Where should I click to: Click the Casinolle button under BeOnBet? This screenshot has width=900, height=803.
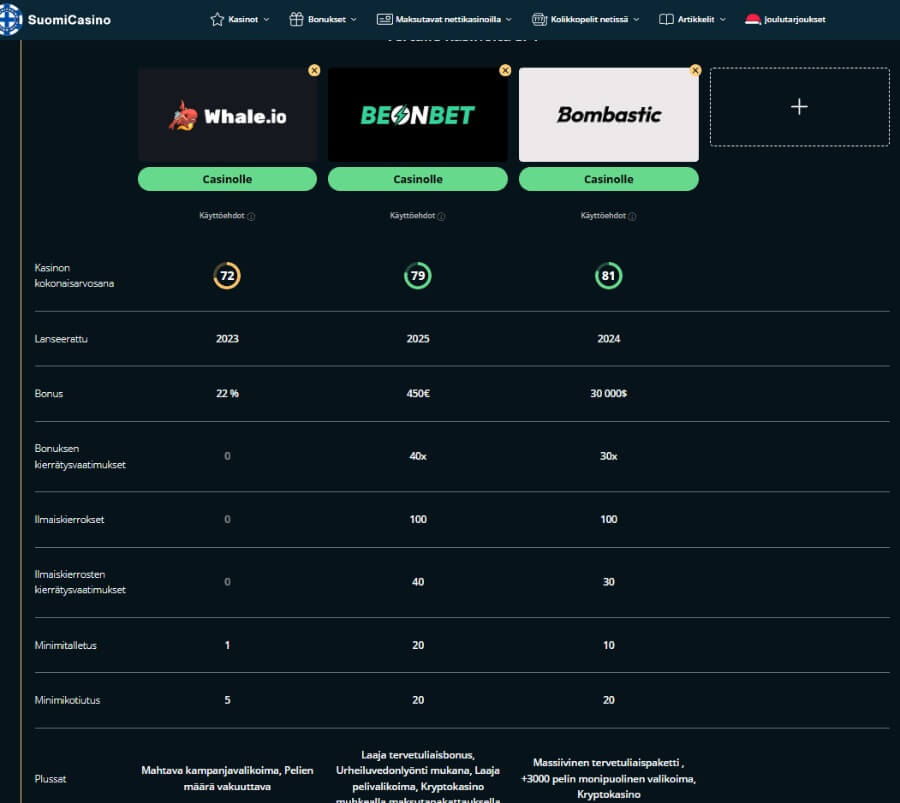coord(418,179)
